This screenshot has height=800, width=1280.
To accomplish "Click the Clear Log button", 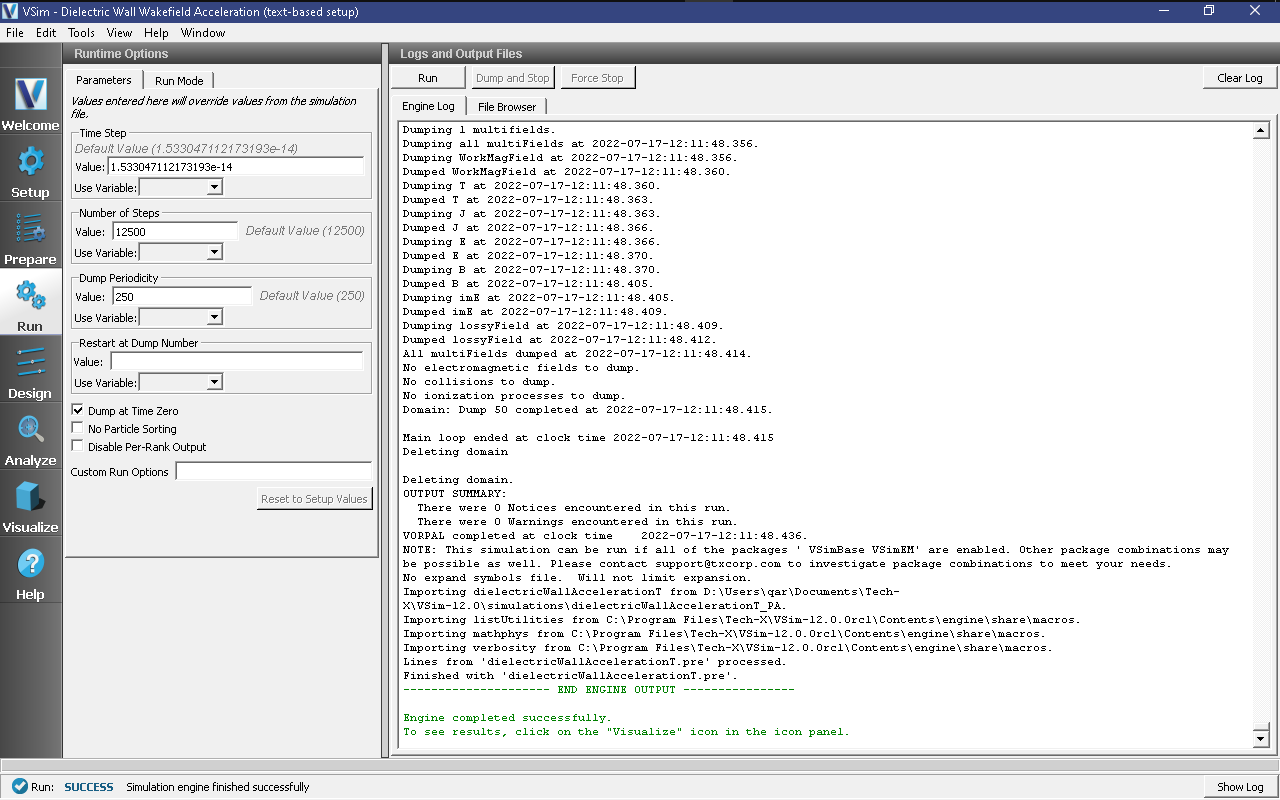I will point(1240,78).
